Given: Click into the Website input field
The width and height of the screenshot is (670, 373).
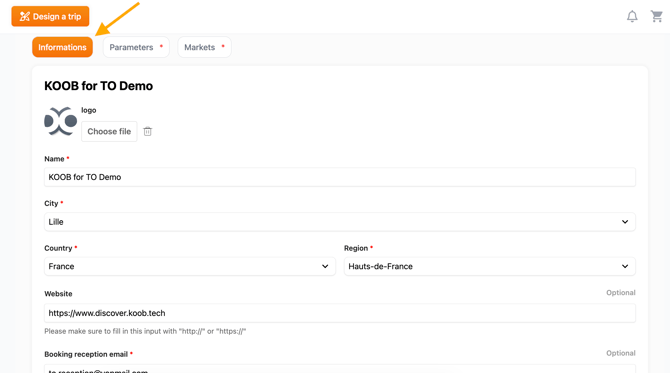Looking at the screenshot, I should pos(340,313).
